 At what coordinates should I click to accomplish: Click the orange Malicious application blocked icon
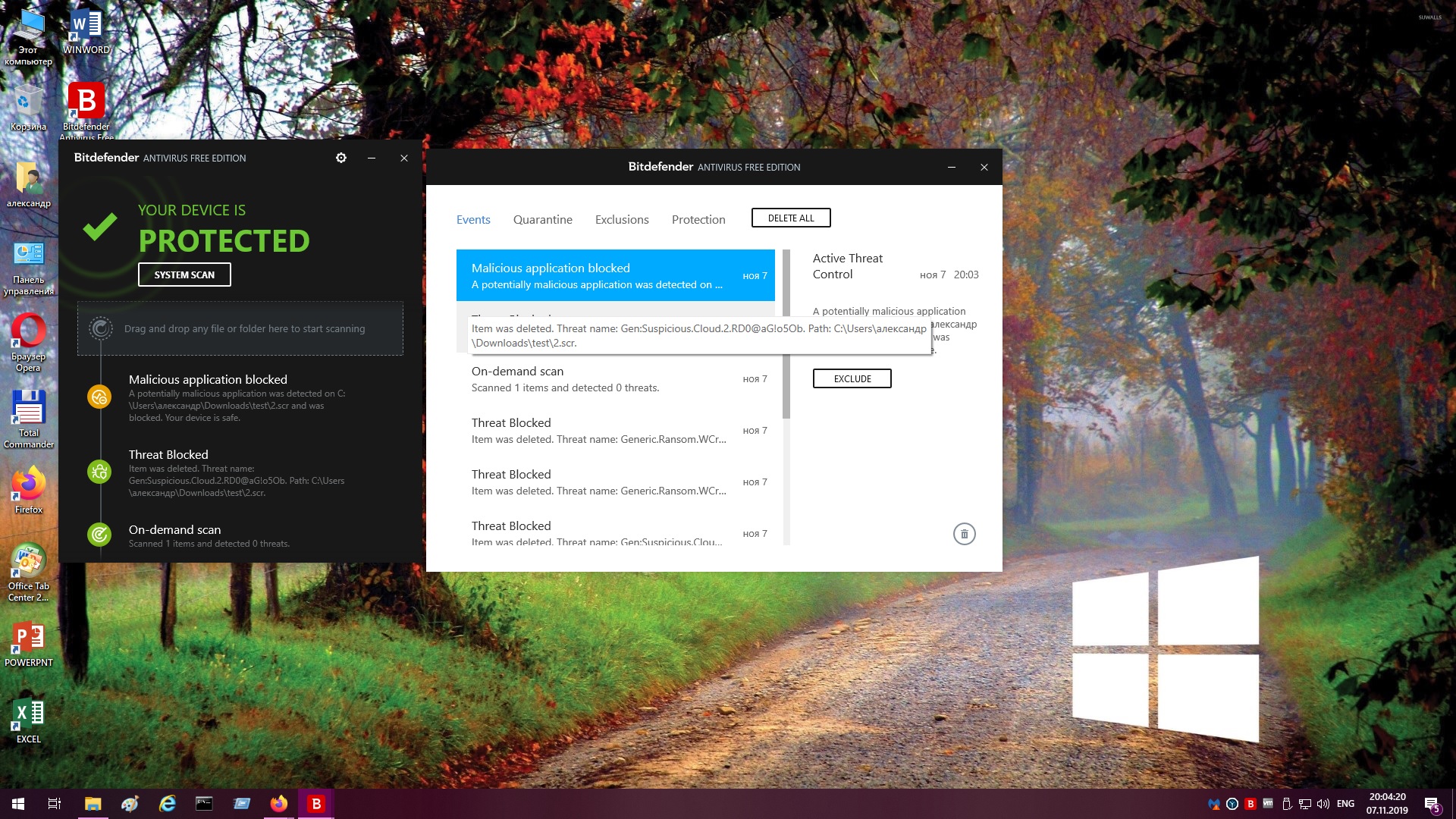click(99, 397)
